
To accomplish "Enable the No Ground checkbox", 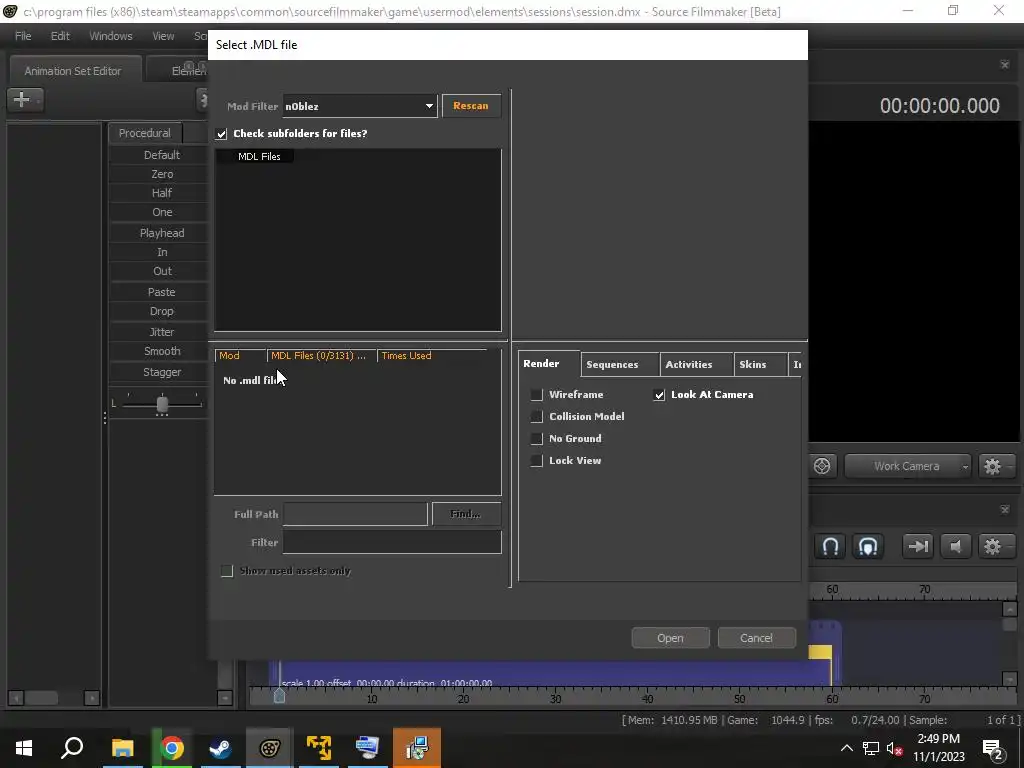I will [536, 439].
